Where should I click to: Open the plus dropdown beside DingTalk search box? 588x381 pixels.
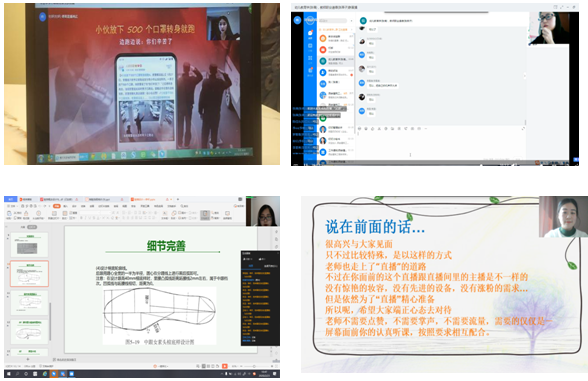coord(351,21)
